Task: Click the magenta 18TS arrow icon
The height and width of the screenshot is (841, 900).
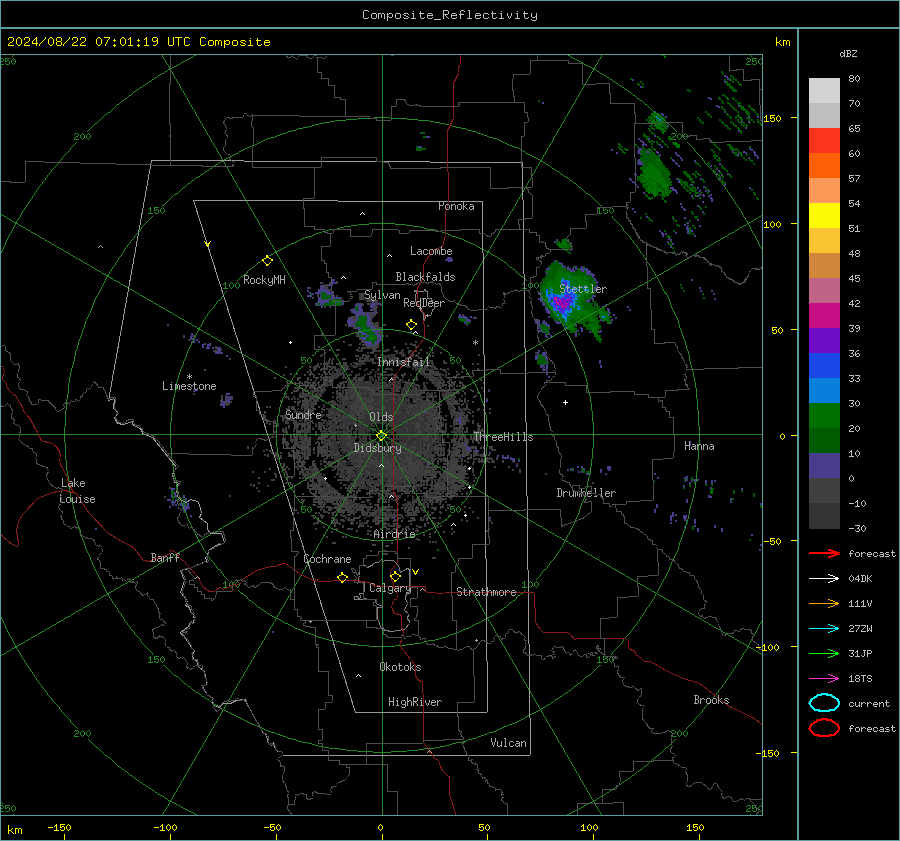Action: (x=824, y=679)
